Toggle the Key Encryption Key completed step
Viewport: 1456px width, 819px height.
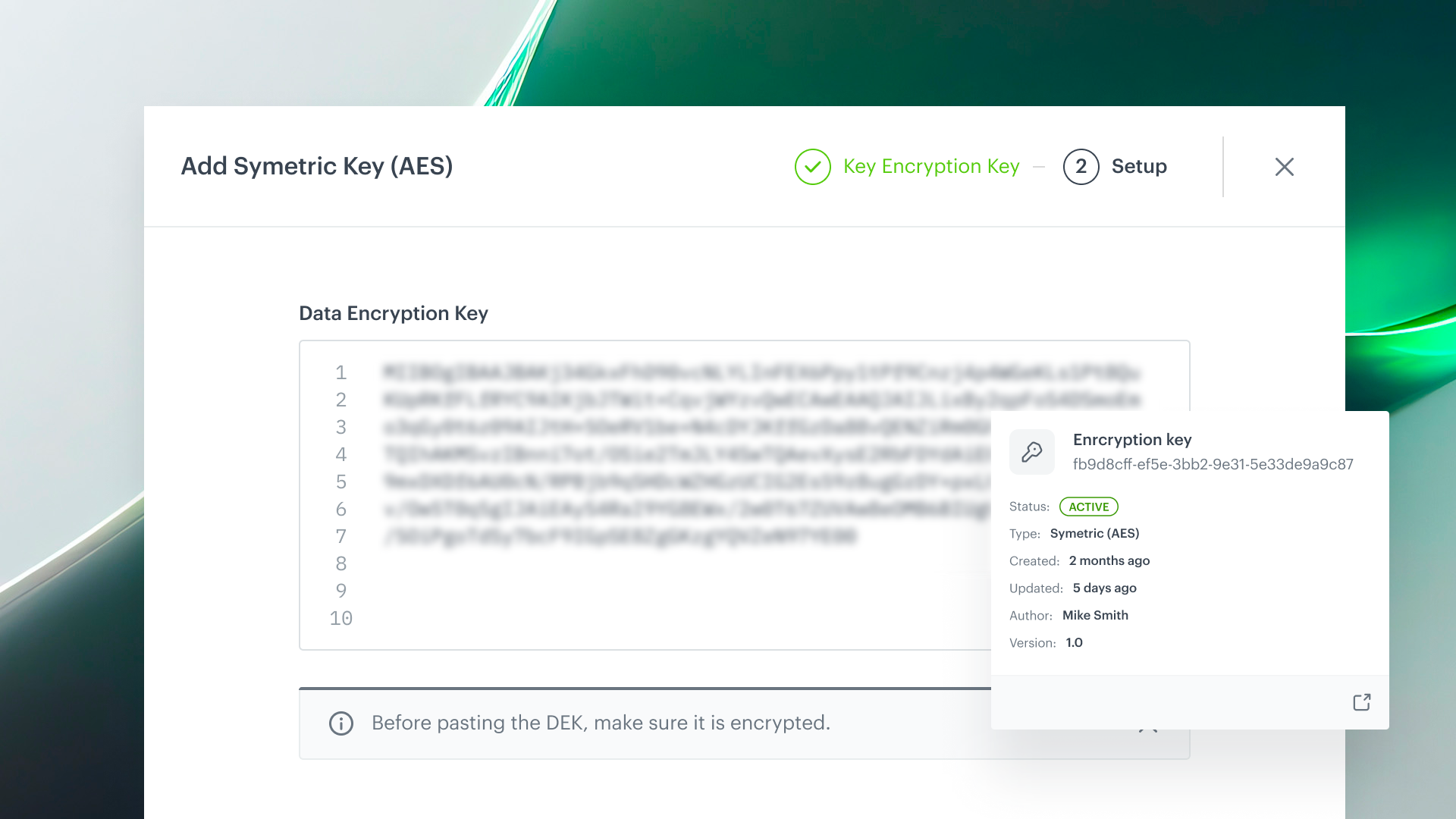click(931, 166)
